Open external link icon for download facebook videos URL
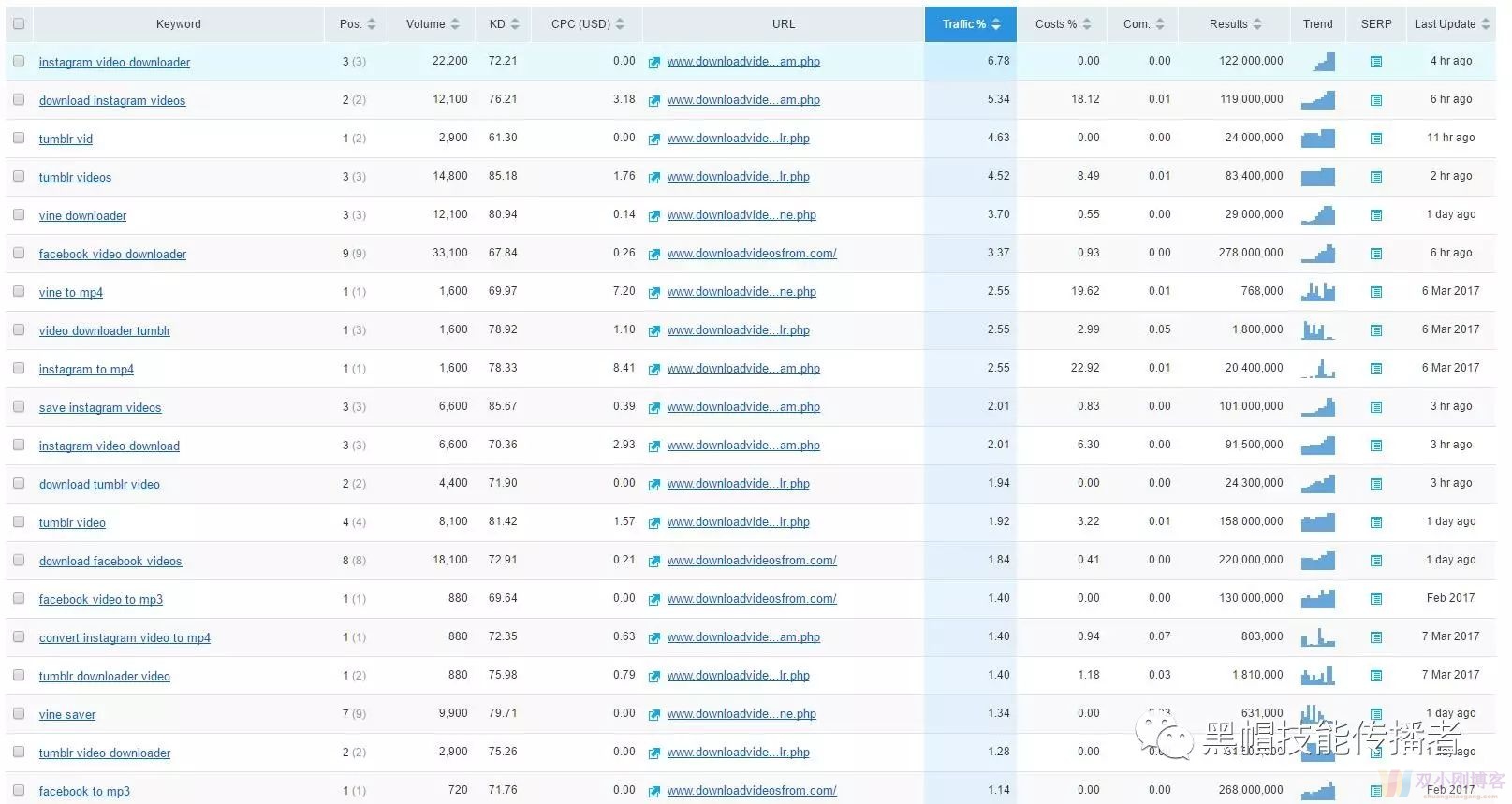Image resolution: width=1512 pixels, height=804 pixels. coord(654,562)
